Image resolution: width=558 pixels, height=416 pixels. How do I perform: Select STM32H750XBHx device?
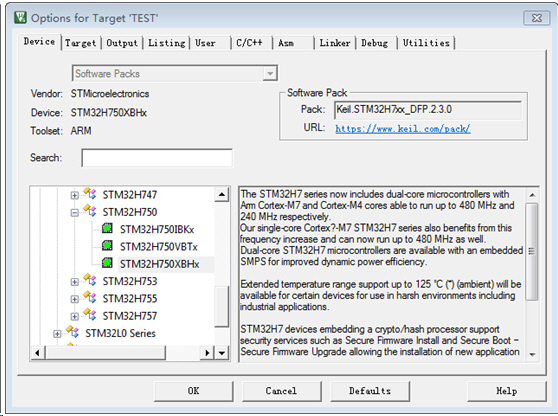(159, 264)
